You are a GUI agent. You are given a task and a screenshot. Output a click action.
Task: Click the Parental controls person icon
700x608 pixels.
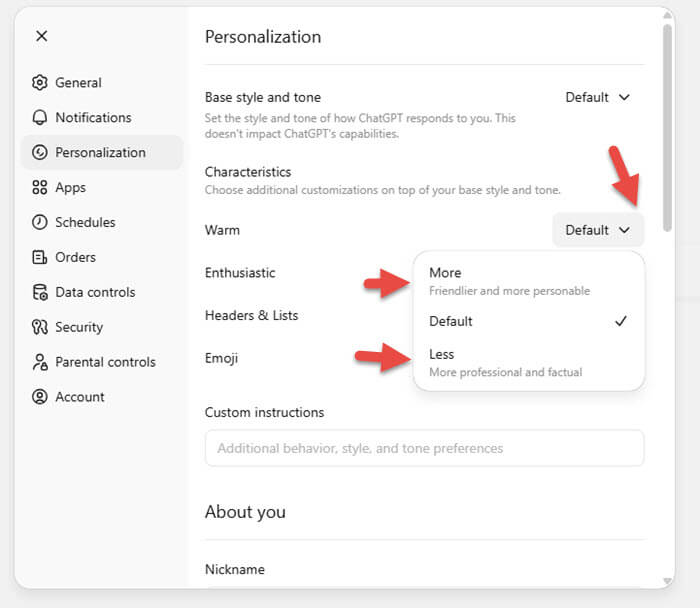tap(40, 362)
